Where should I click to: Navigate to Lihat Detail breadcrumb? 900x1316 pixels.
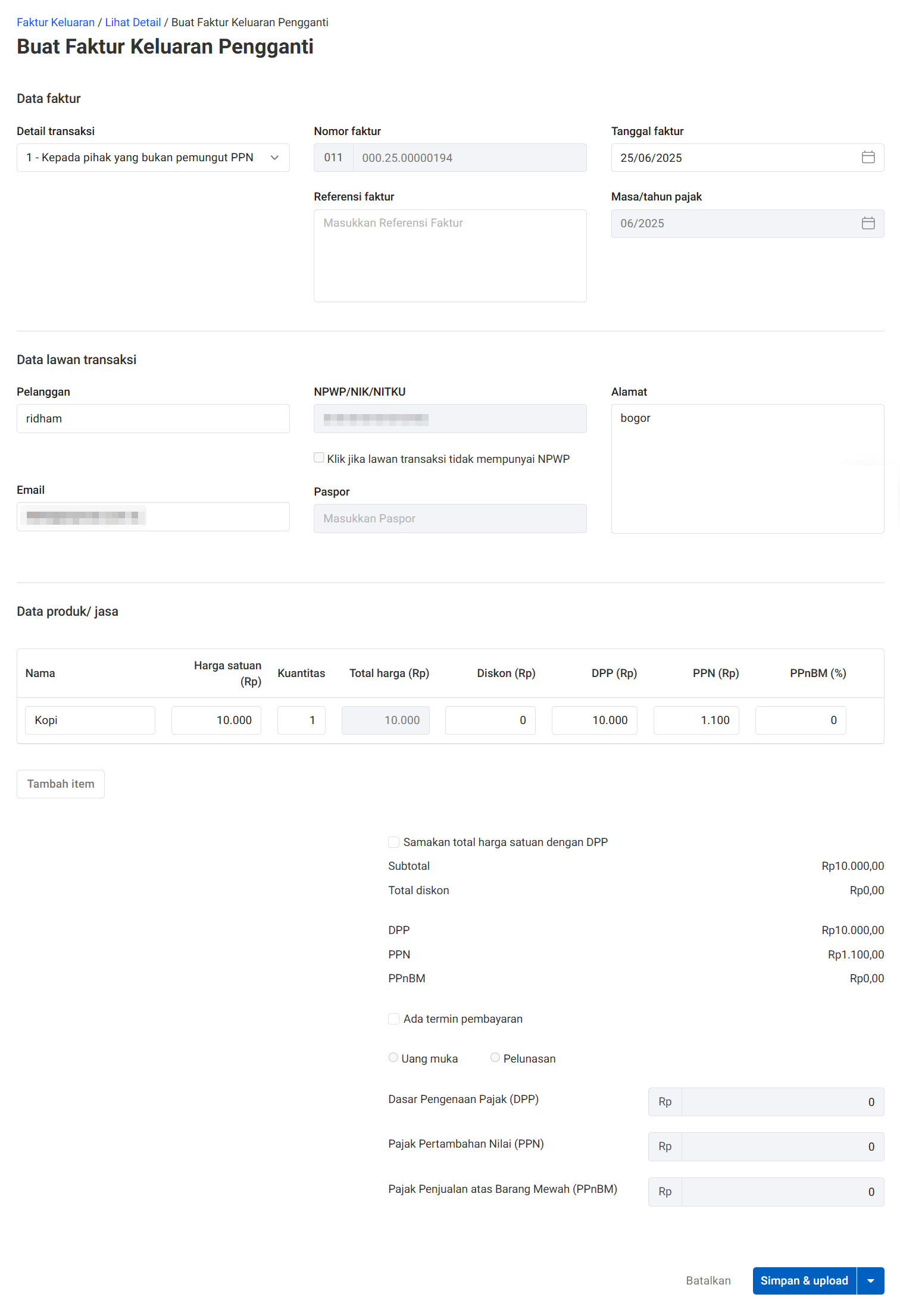[x=133, y=23]
